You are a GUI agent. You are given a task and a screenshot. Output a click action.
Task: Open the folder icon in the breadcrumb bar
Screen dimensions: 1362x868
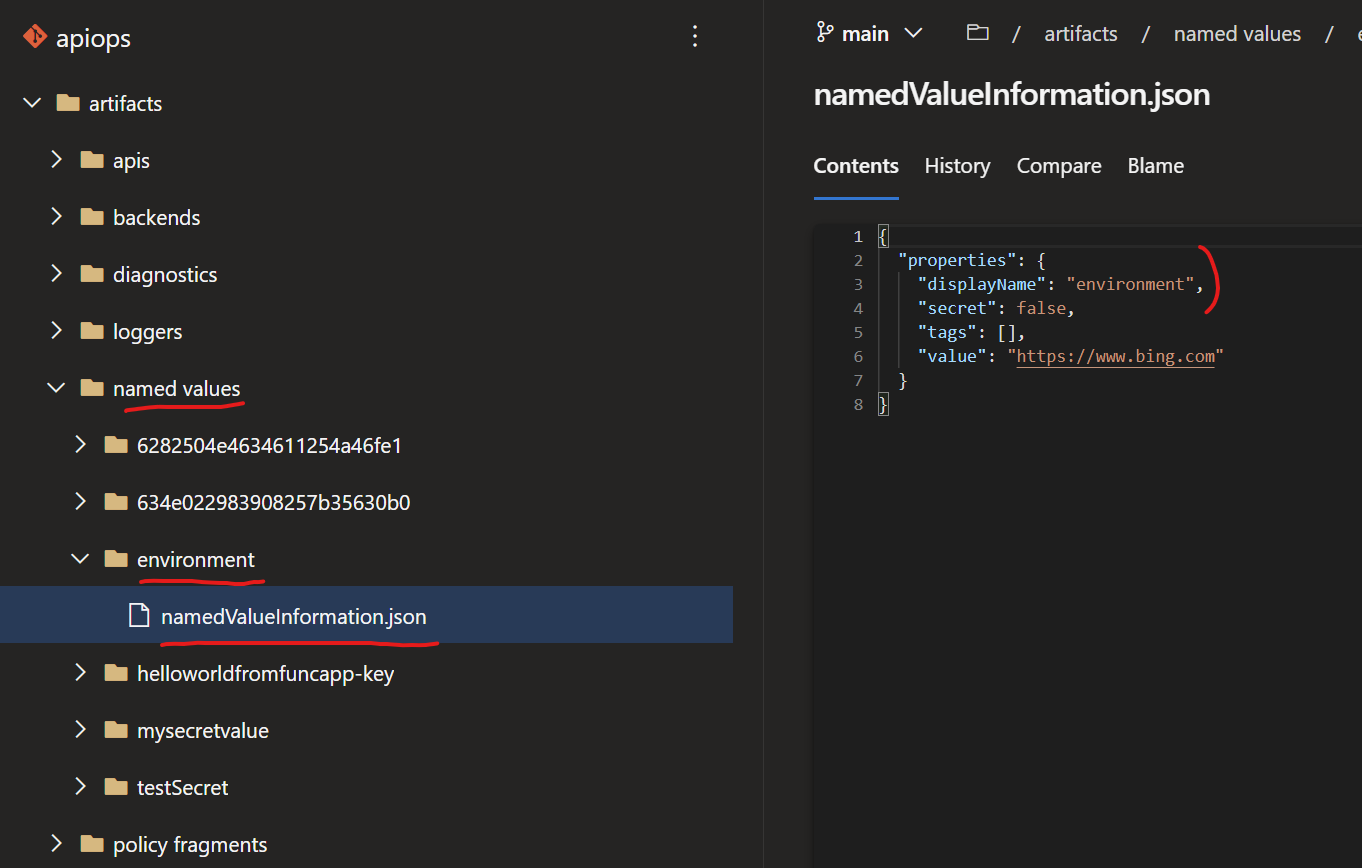point(977,32)
